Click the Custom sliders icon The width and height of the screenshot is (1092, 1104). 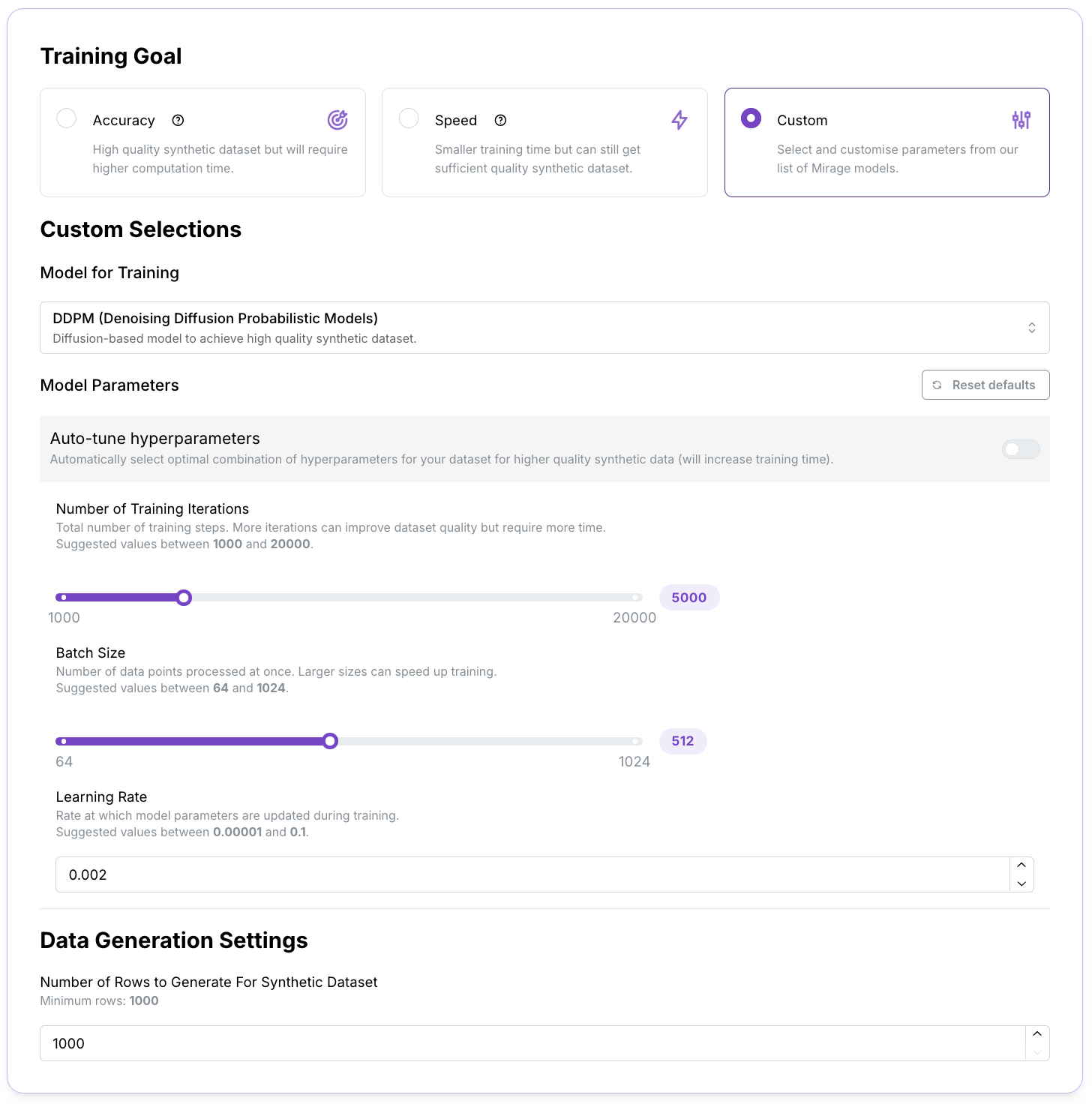[x=1021, y=120]
